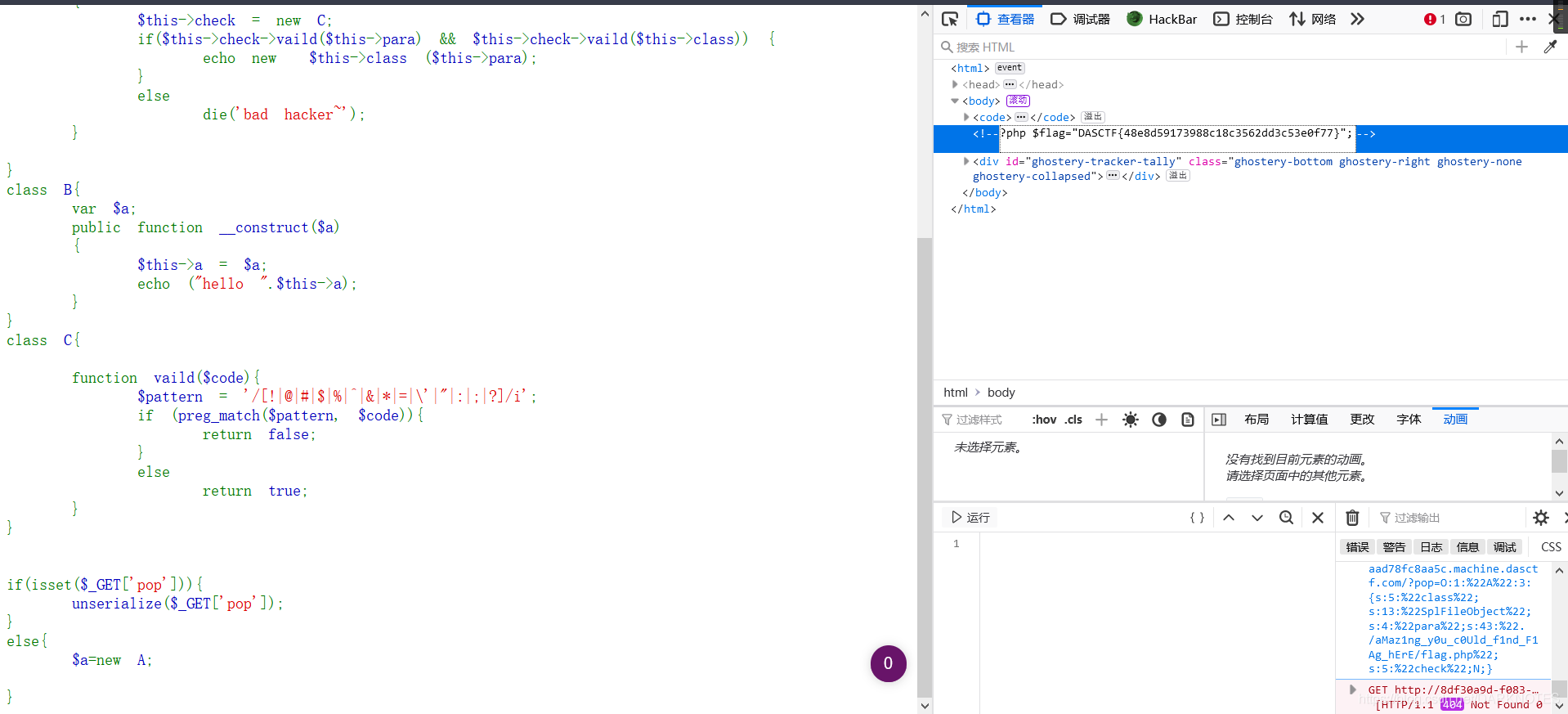Click the 运行 (Run) button

(x=970, y=518)
